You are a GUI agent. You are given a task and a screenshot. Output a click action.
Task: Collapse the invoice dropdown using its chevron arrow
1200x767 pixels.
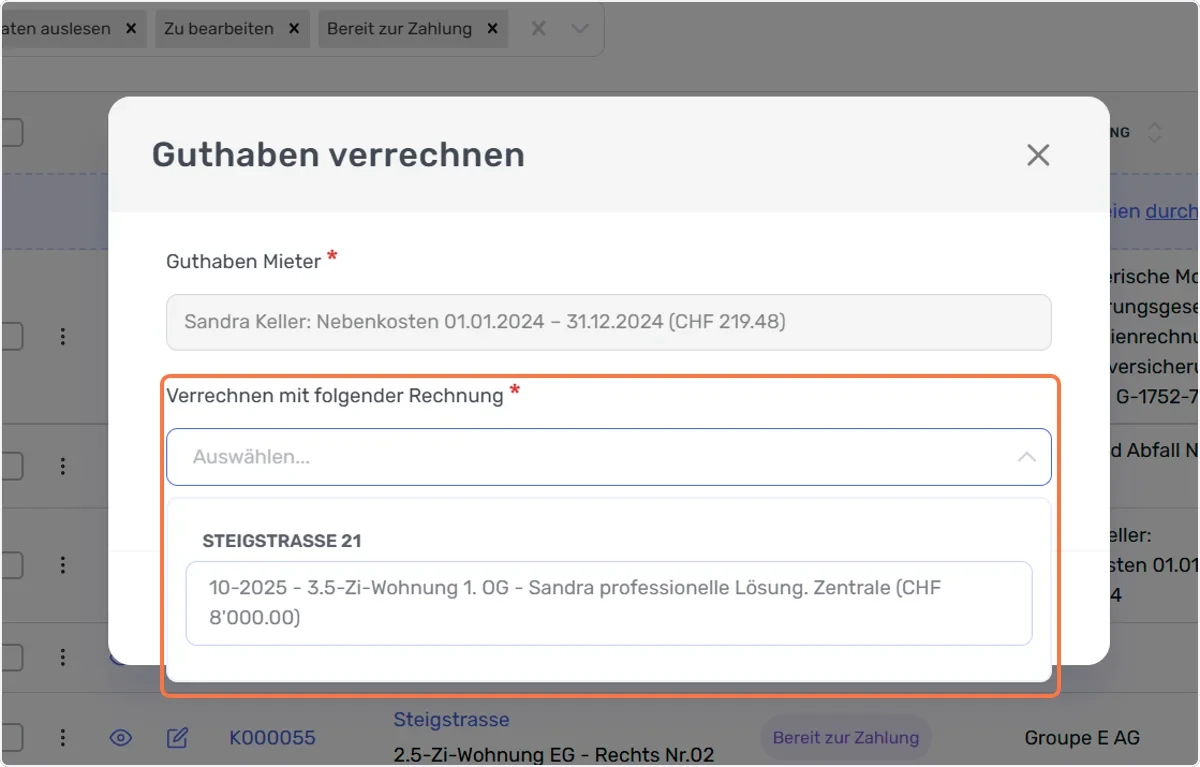1026,457
